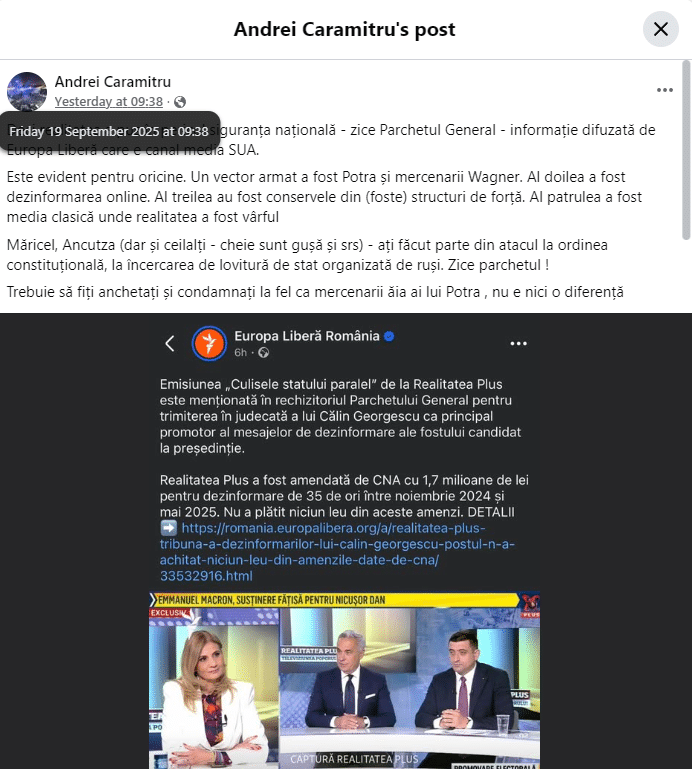Click the public globe audience icon
The width and height of the screenshot is (692, 769).
pos(180,102)
